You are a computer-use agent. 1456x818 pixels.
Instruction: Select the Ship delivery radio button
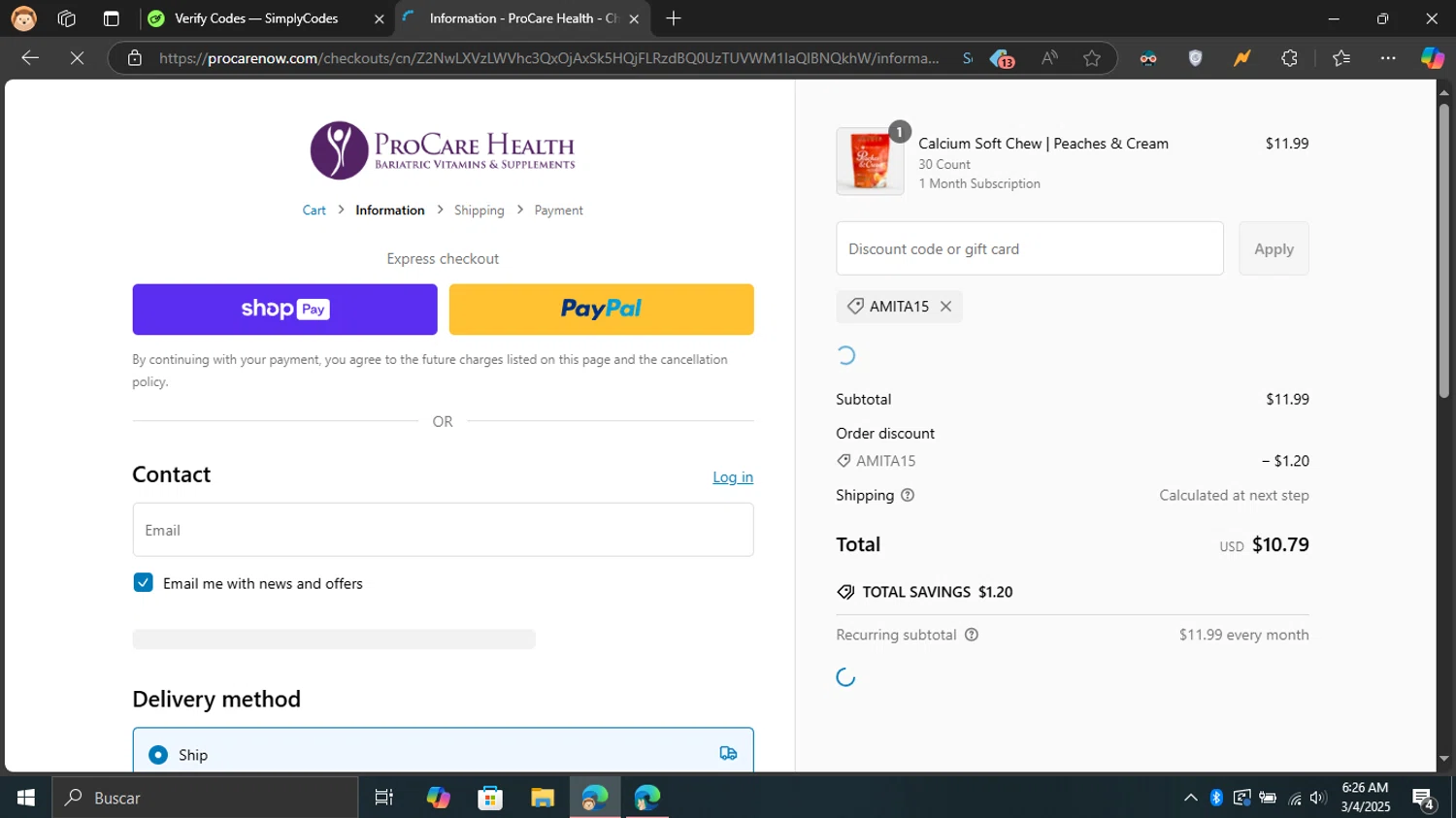click(158, 755)
